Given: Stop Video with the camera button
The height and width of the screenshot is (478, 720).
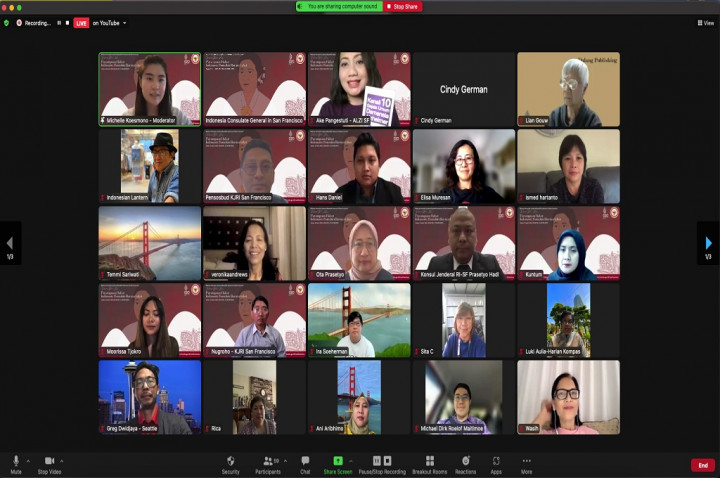Looking at the screenshot, I should 49,462.
